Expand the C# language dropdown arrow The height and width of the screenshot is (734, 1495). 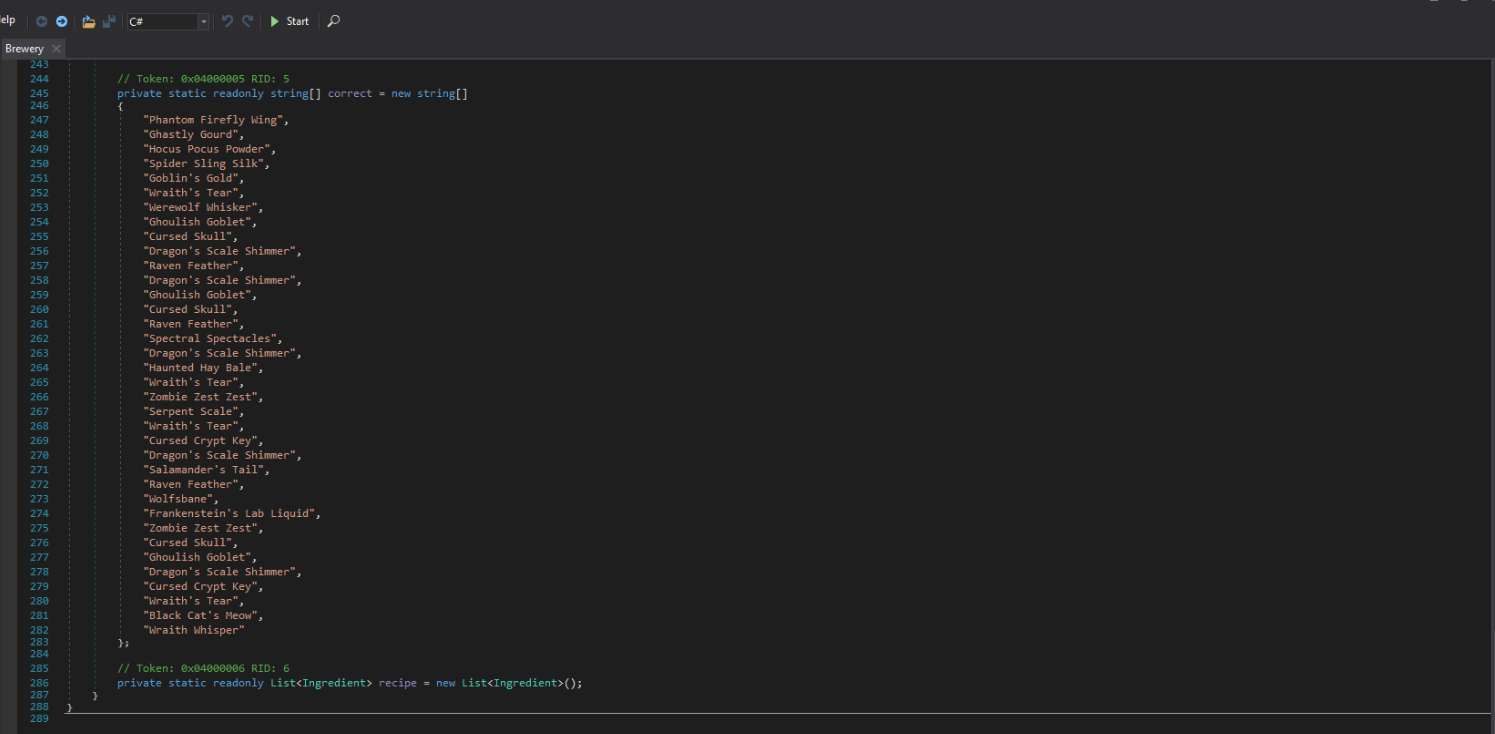pyautogui.click(x=204, y=22)
